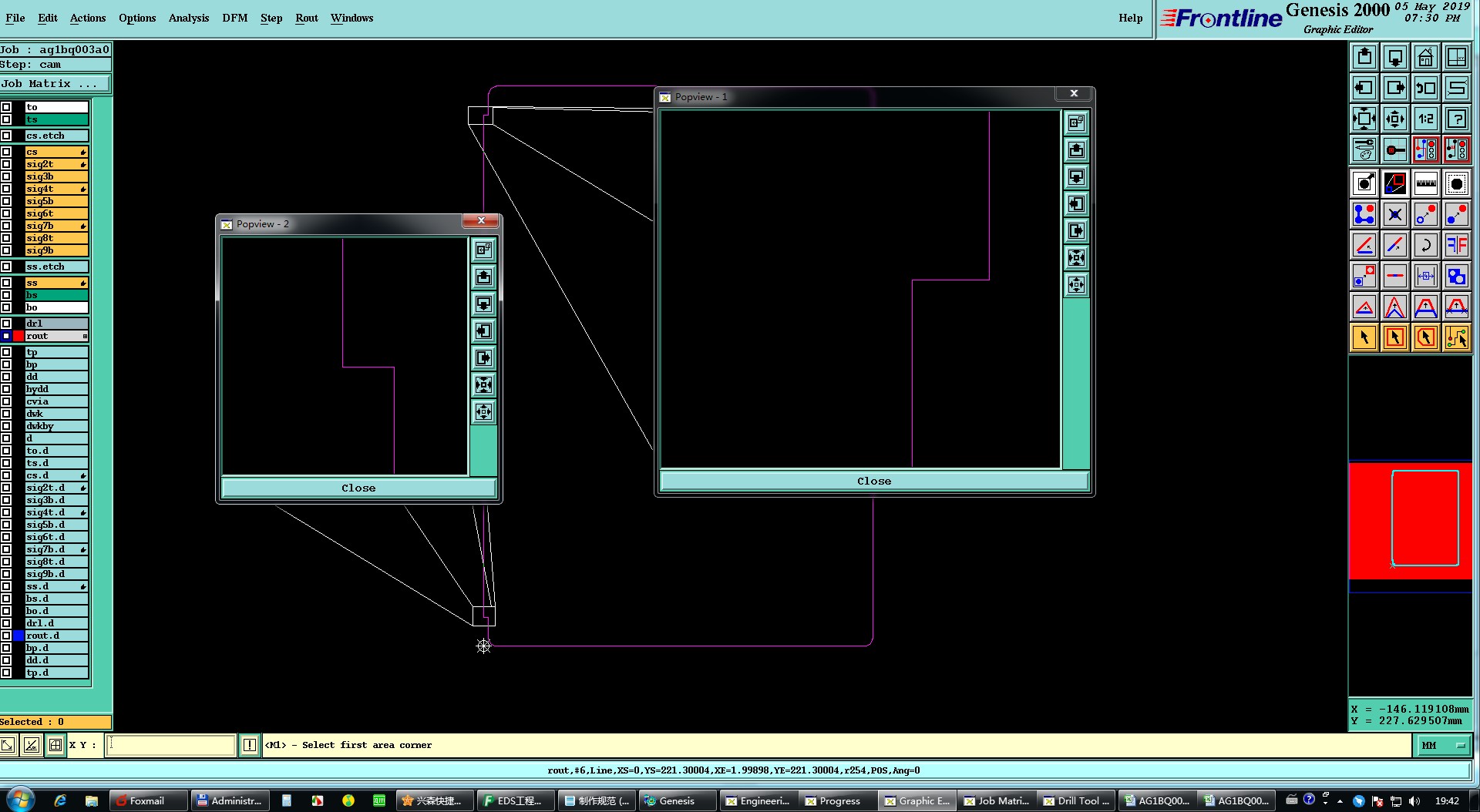This screenshot has width=1480, height=812.
Task: Open Internet Explorer from taskbar
Action: click(x=60, y=800)
